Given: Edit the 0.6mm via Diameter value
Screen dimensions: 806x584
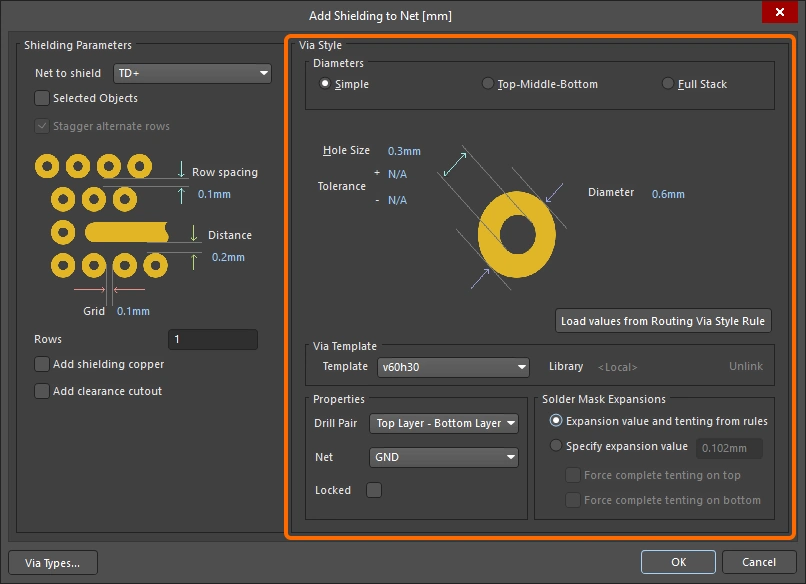Looking at the screenshot, I should [x=668, y=193].
